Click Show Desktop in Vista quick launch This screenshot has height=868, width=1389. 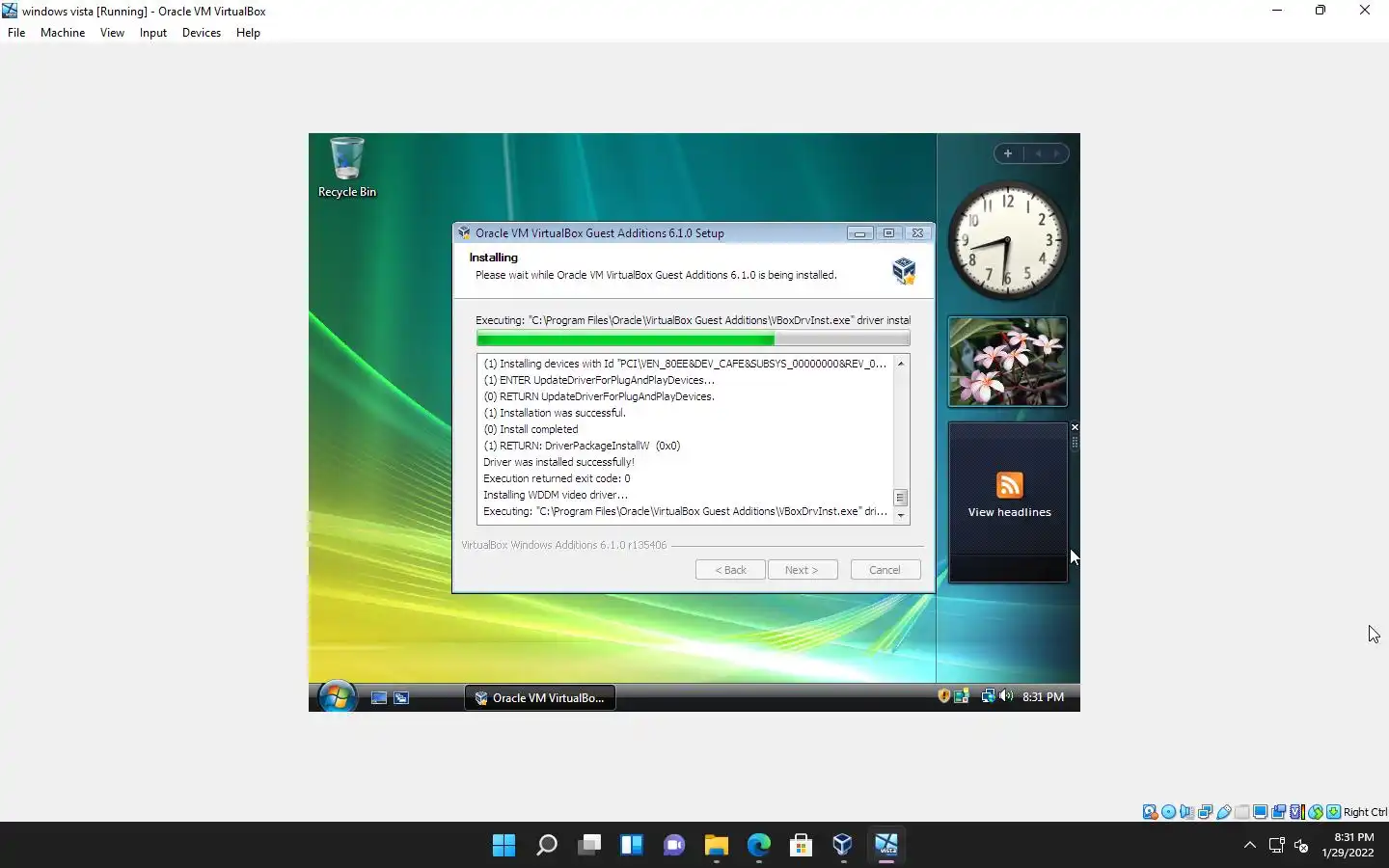pyautogui.click(x=379, y=697)
